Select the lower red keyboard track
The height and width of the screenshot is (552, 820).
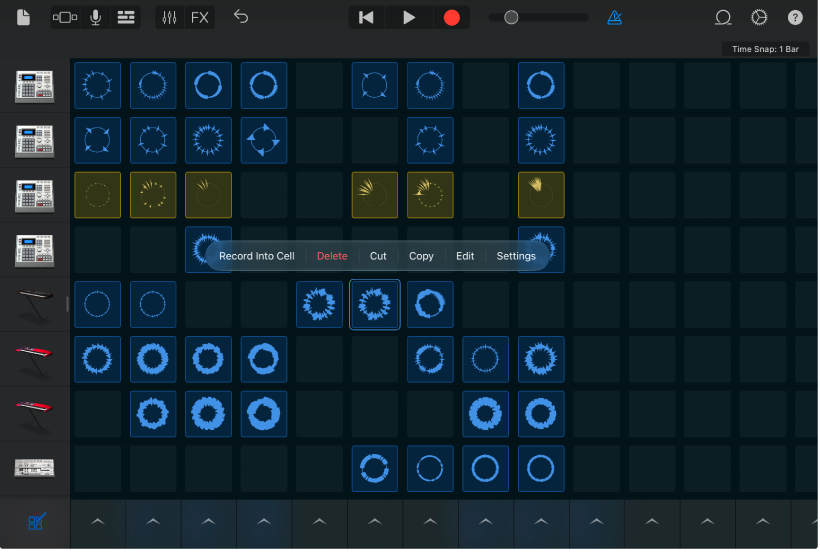coord(35,415)
